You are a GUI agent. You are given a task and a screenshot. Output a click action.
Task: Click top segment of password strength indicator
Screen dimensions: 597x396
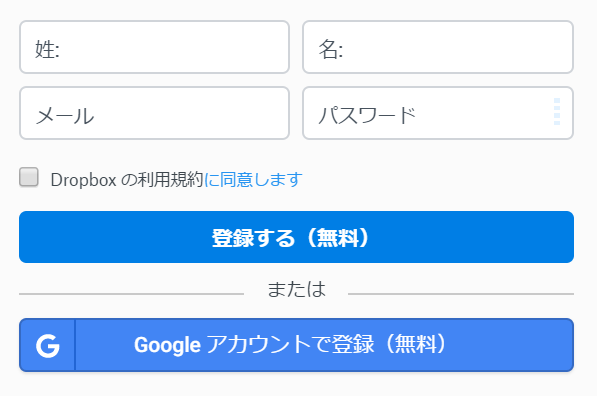tap(557, 101)
